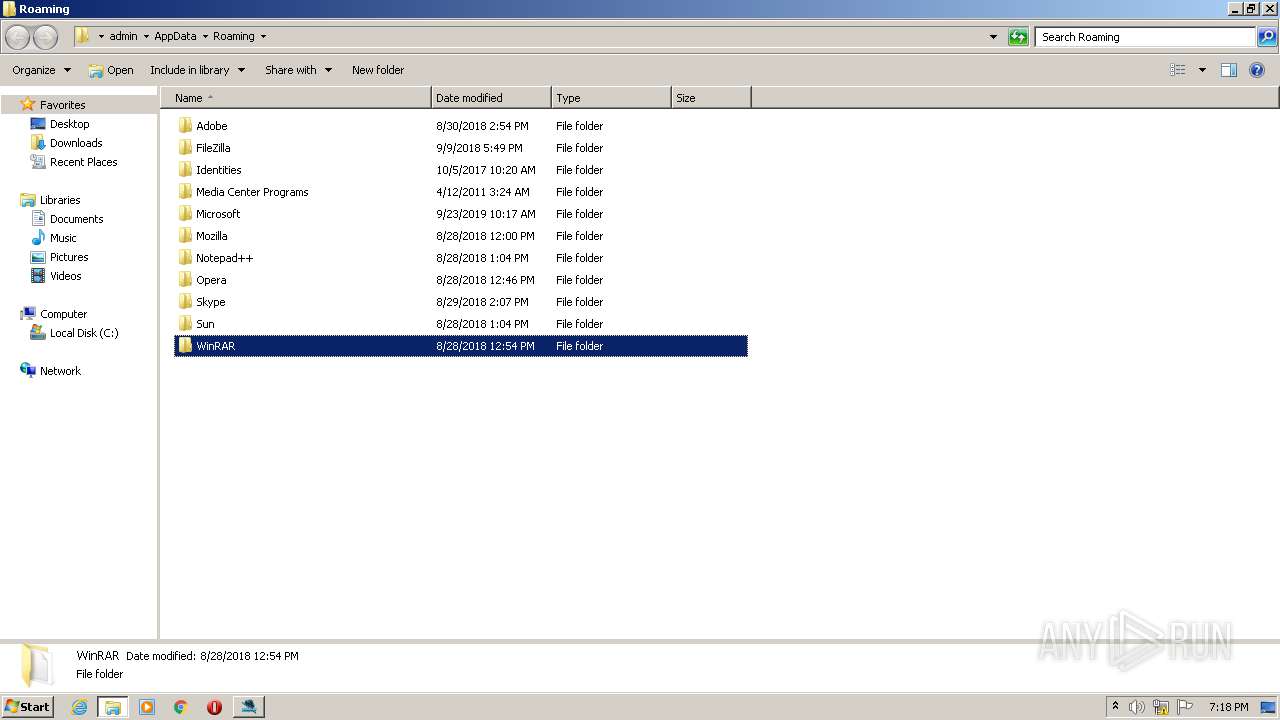Select the Media Center Programs folder
Screen dimensions: 1280x720
tap(461, 192)
